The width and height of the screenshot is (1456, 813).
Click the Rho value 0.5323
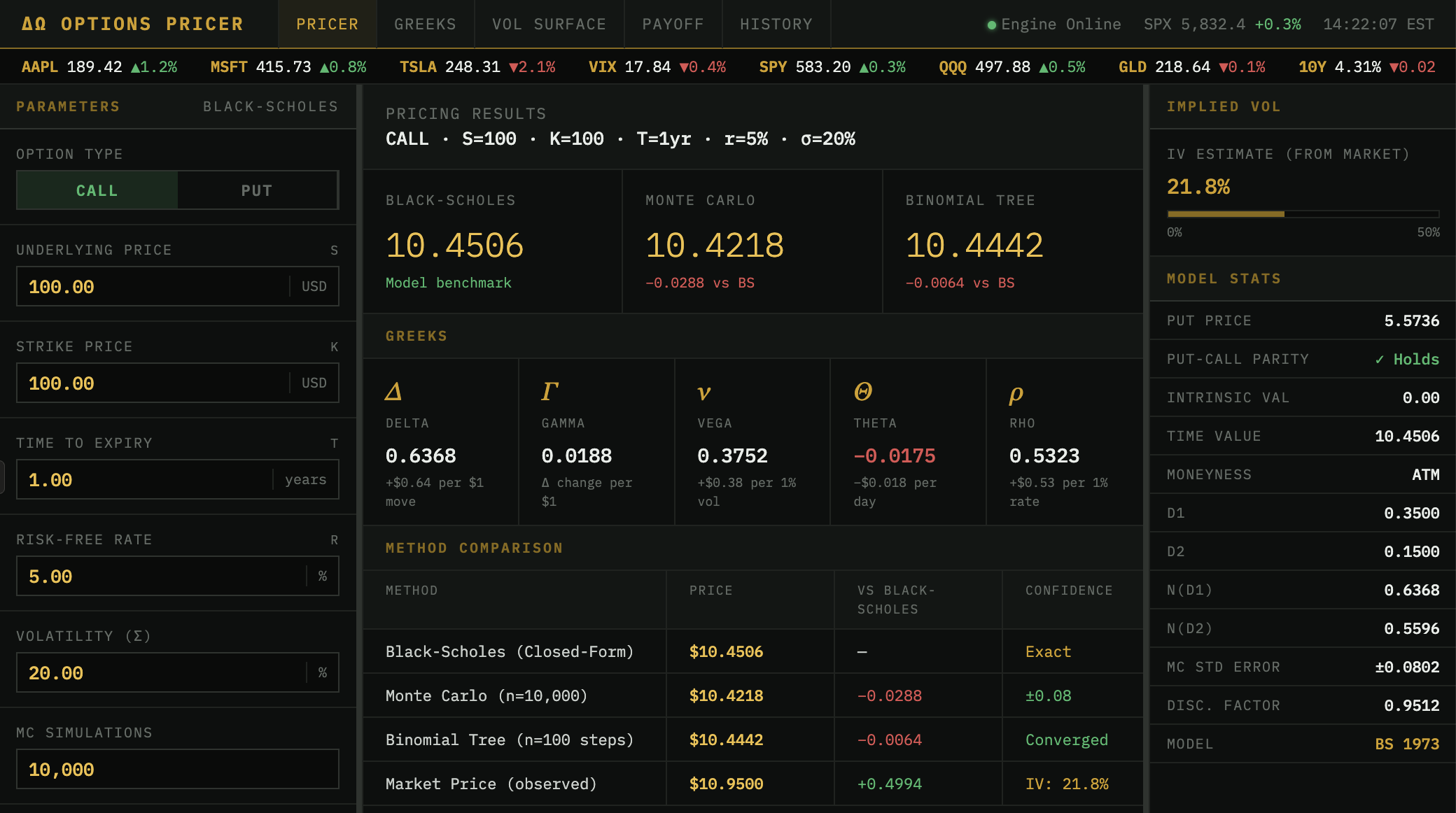click(1044, 455)
